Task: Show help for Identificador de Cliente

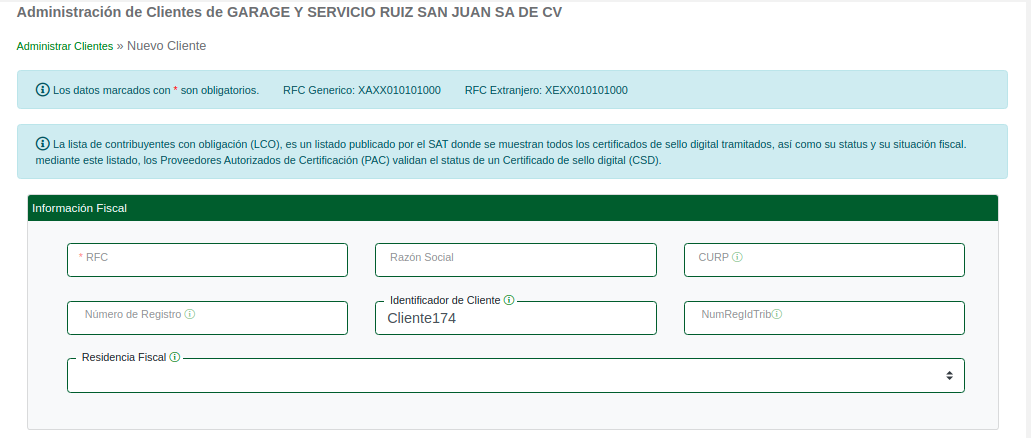Action: point(509,300)
